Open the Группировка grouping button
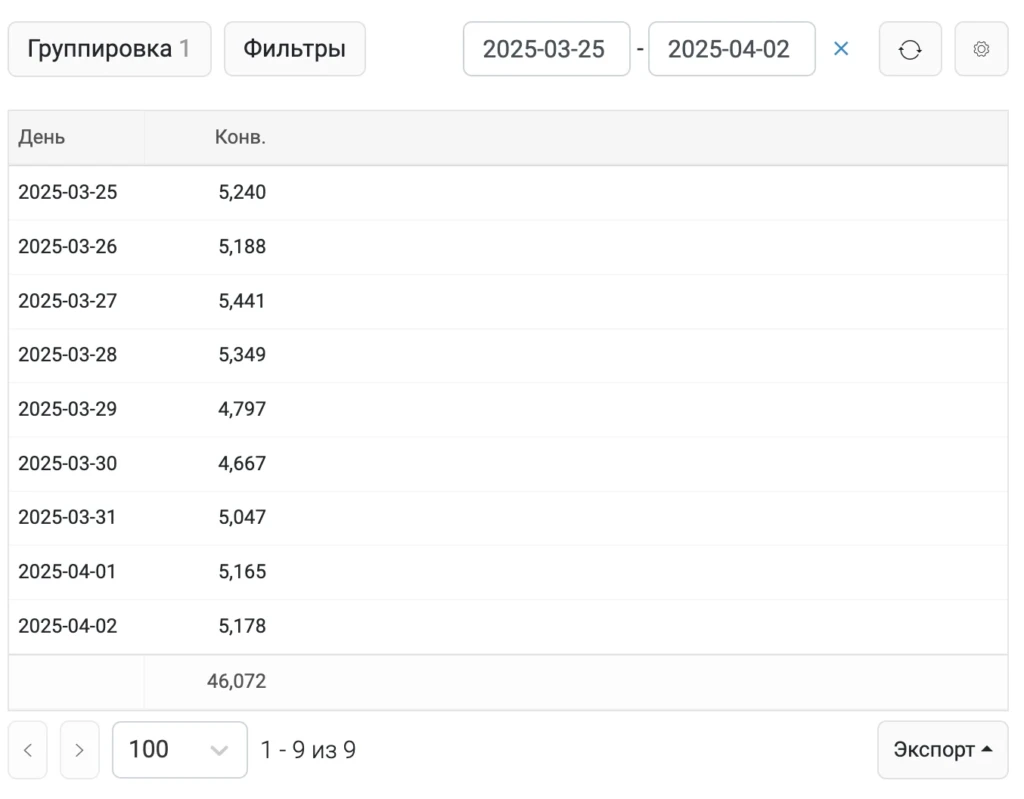This screenshot has width=1024, height=799. point(110,49)
